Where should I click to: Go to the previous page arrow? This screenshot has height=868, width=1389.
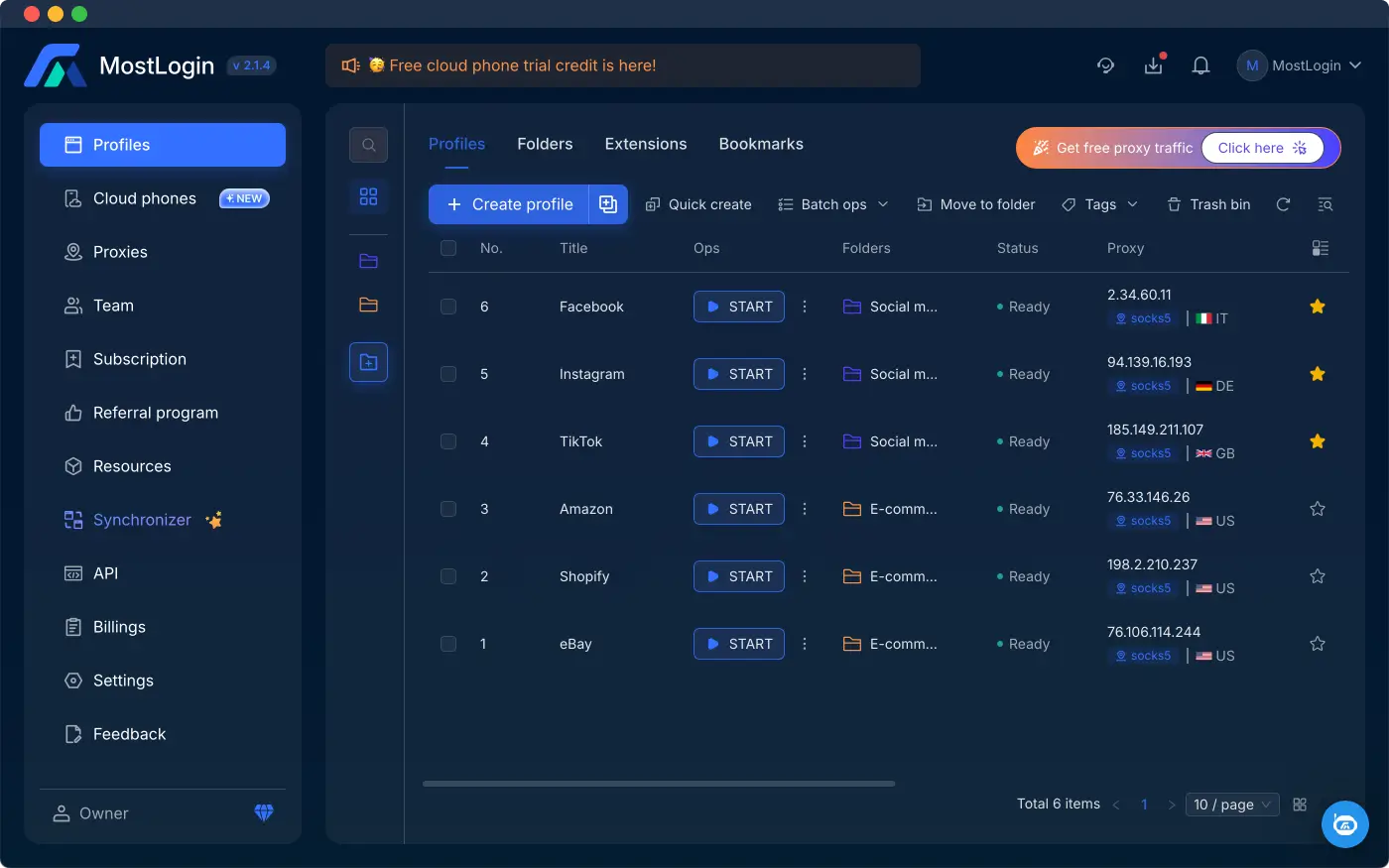pyautogui.click(x=1116, y=805)
